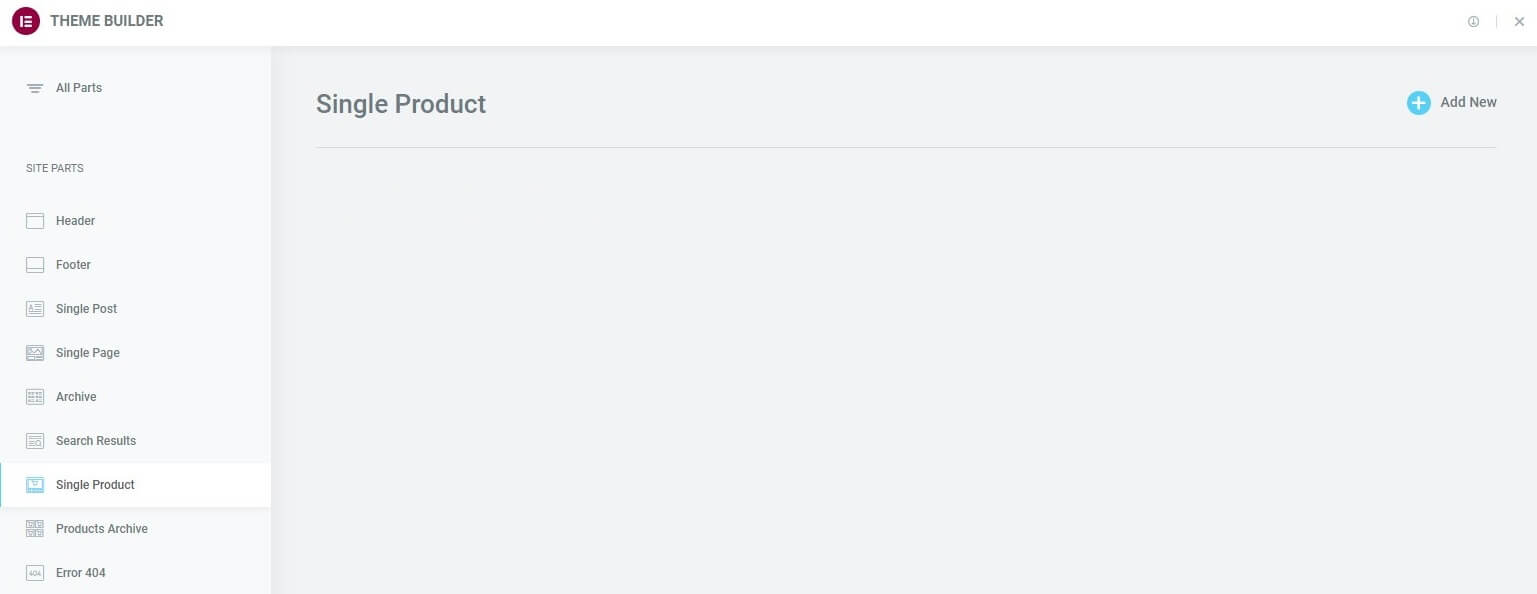Select the Single Product site part
This screenshot has height=594, width=1537.
point(95,485)
